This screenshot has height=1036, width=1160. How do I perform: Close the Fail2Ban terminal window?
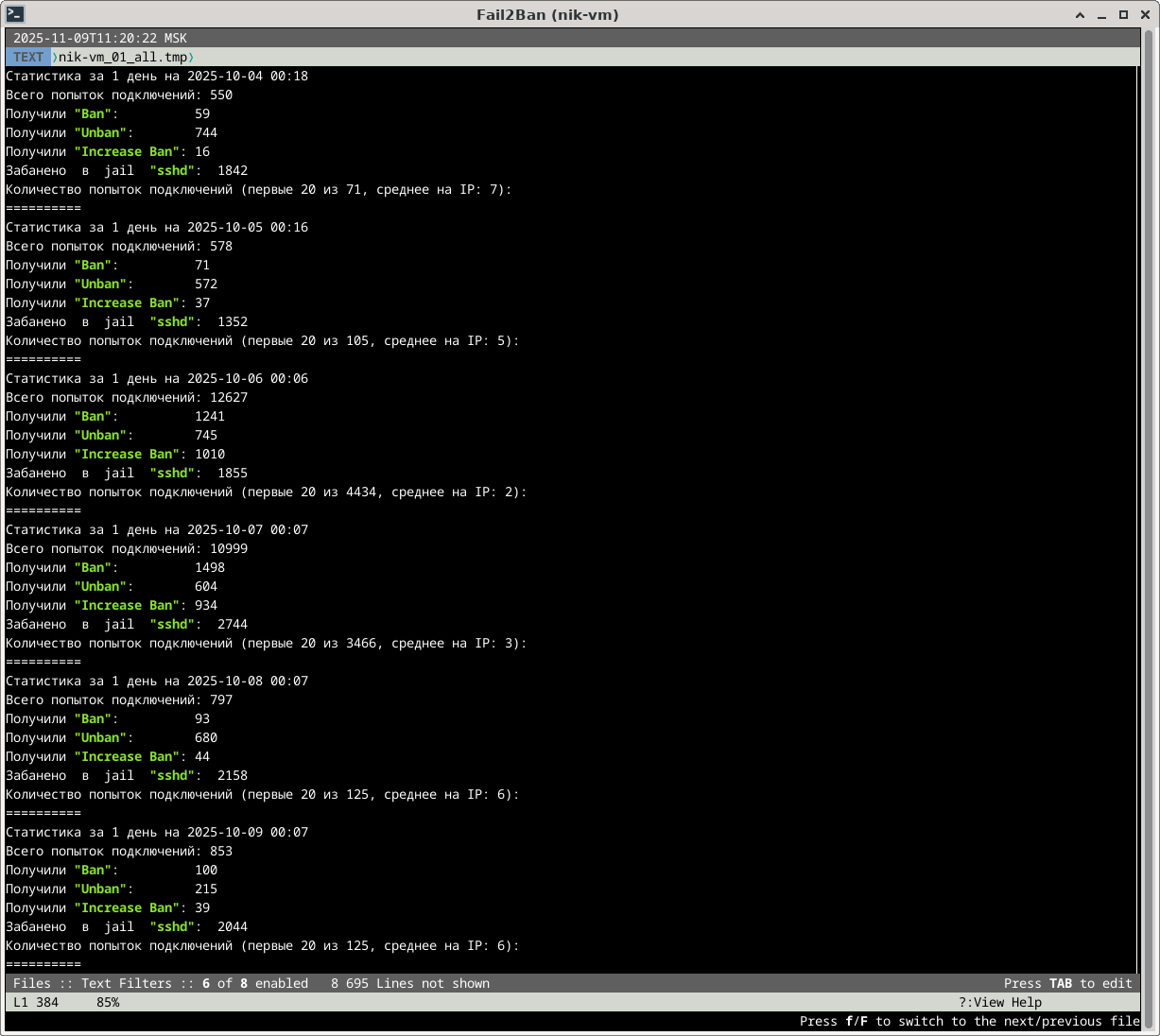[x=1144, y=15]
